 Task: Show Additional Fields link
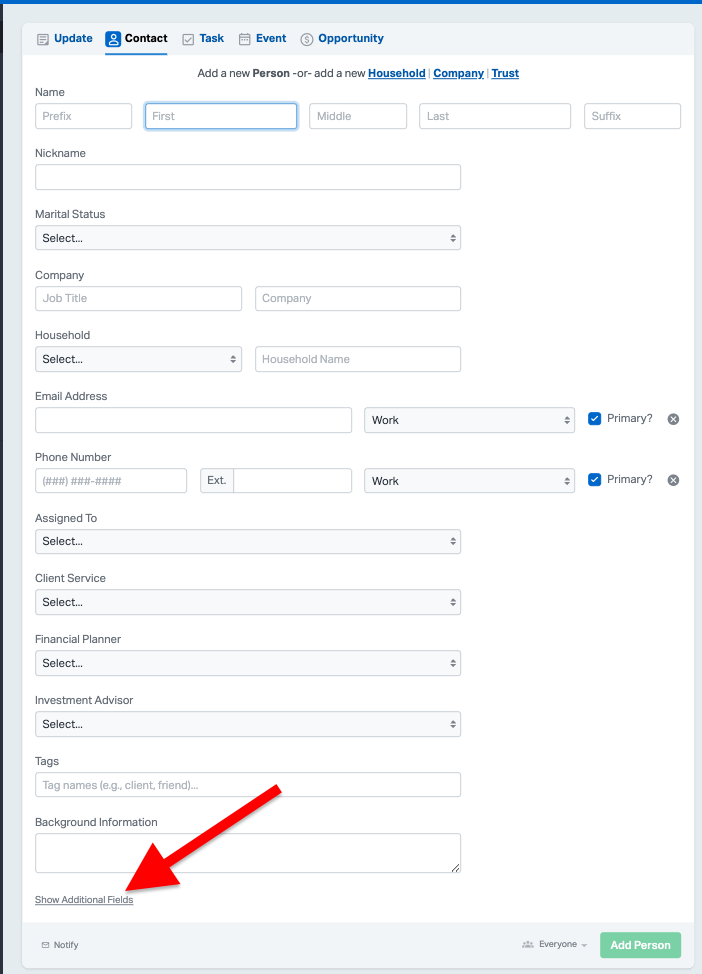(84, 900)
